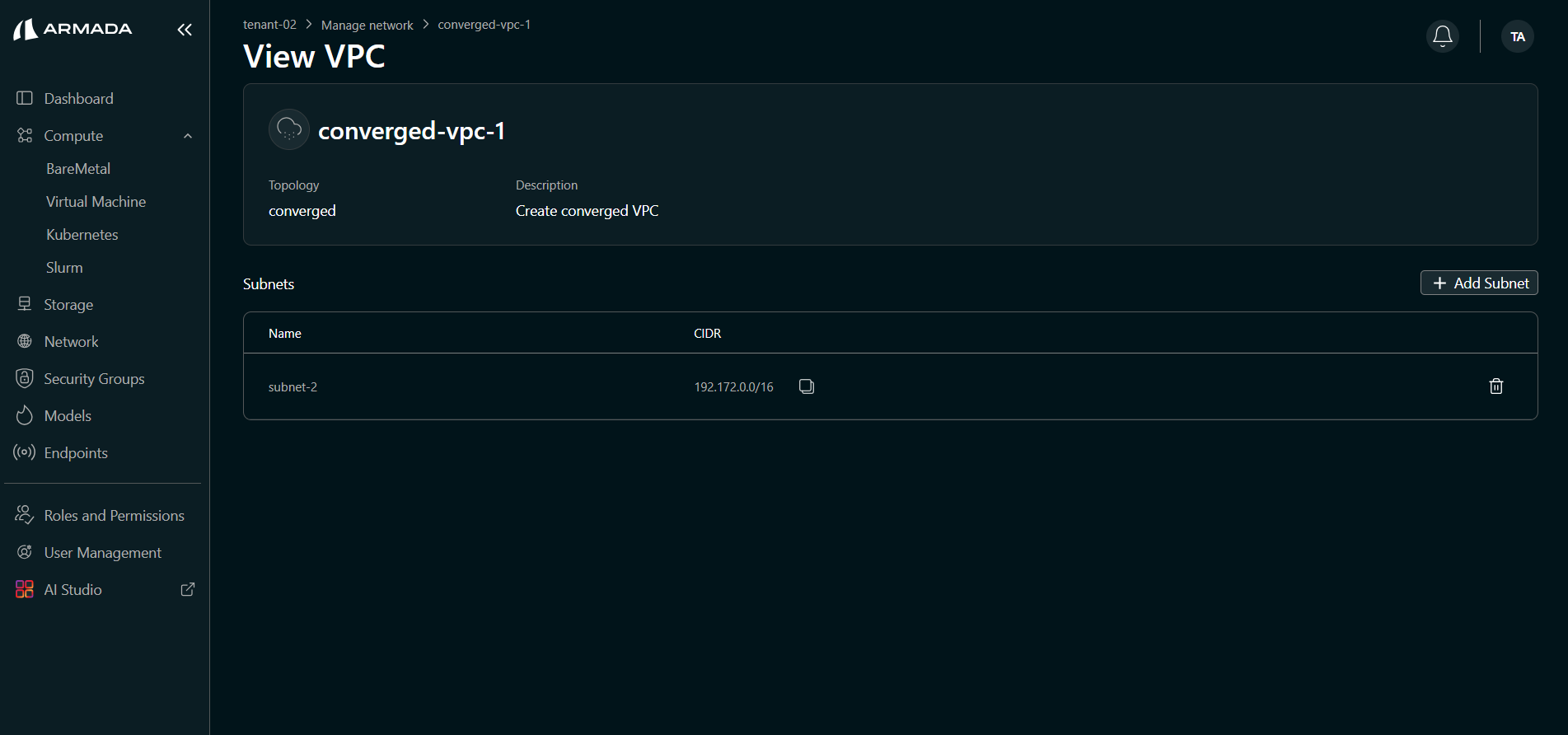Click the Endpoints broadcast icon
The height and width of the screenshot is (735, 1568).
coord(25,452)
